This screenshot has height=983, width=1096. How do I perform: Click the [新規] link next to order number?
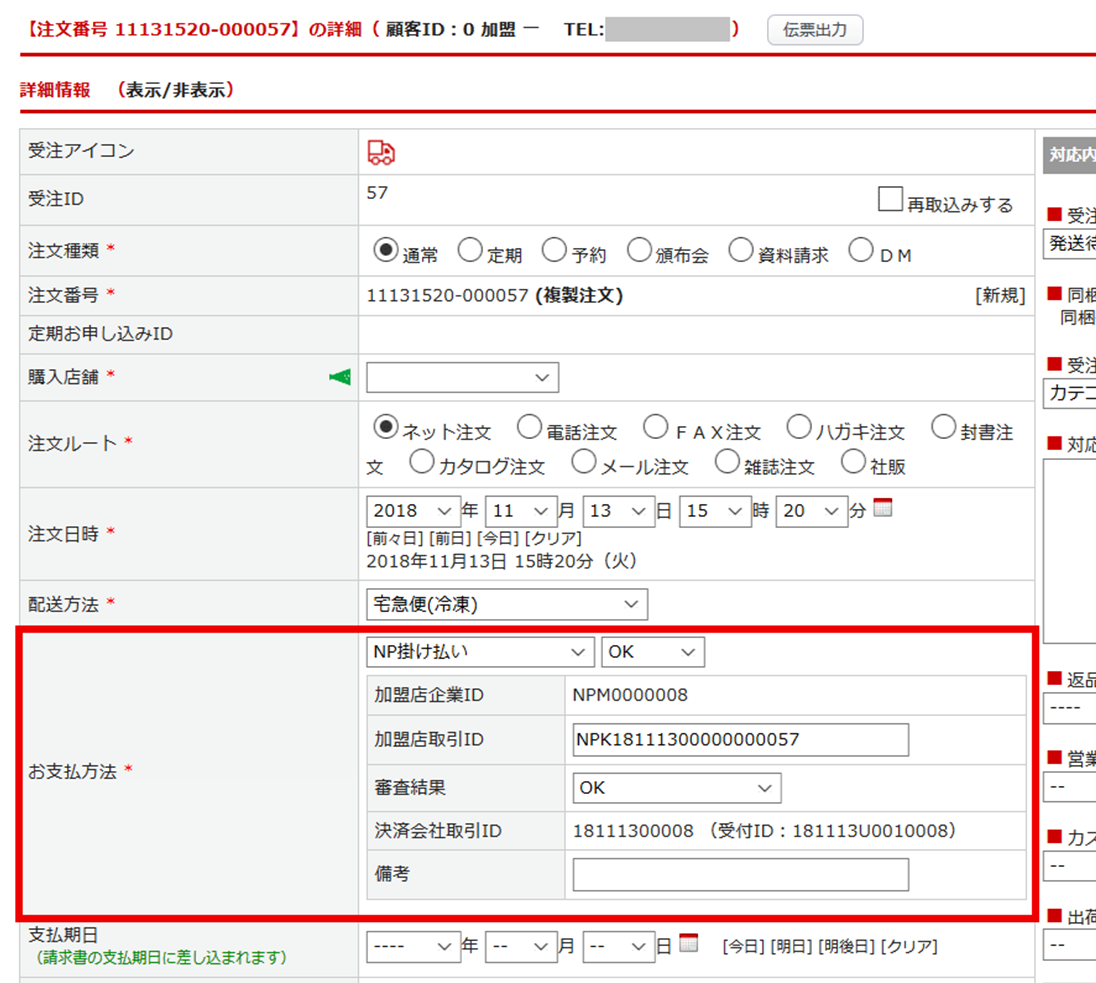pos(1000,296)
